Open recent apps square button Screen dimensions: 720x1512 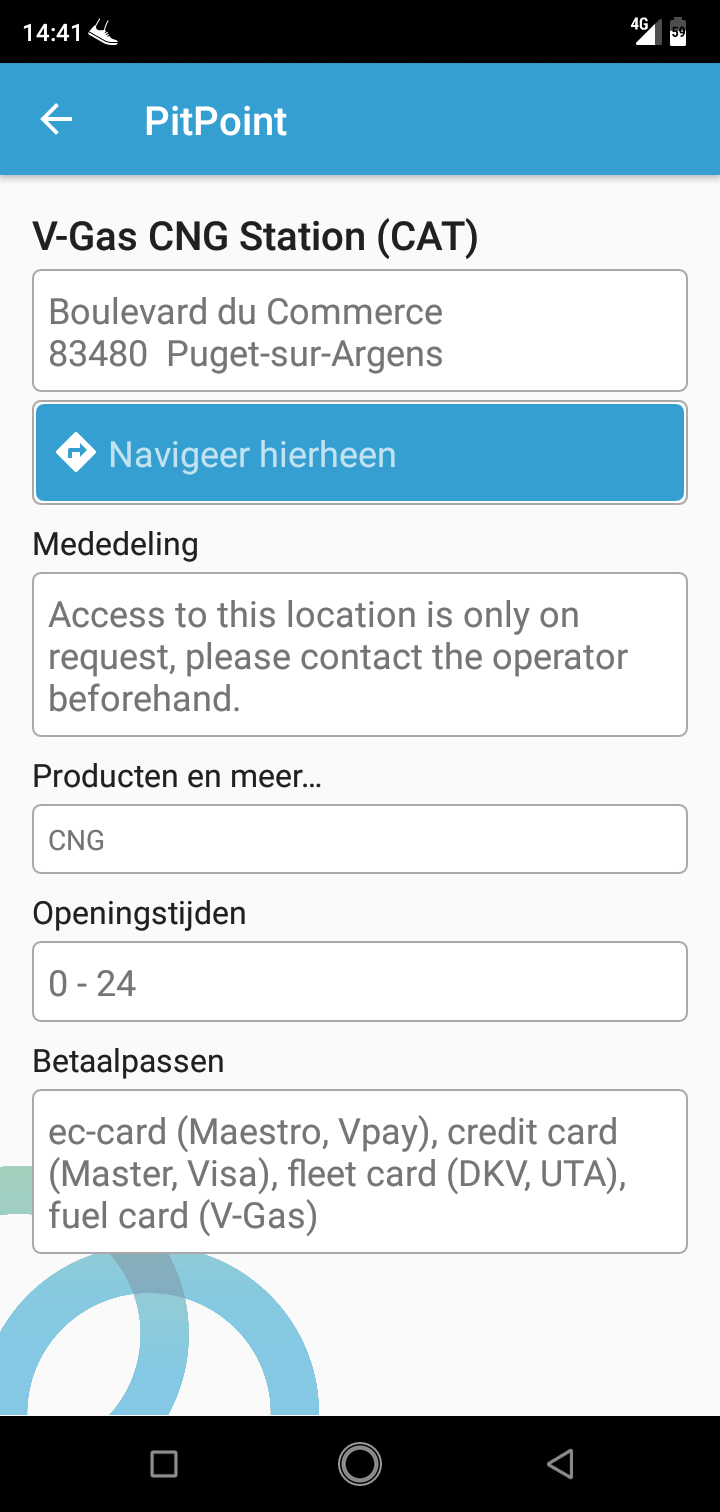click(x=164, y=1464)
